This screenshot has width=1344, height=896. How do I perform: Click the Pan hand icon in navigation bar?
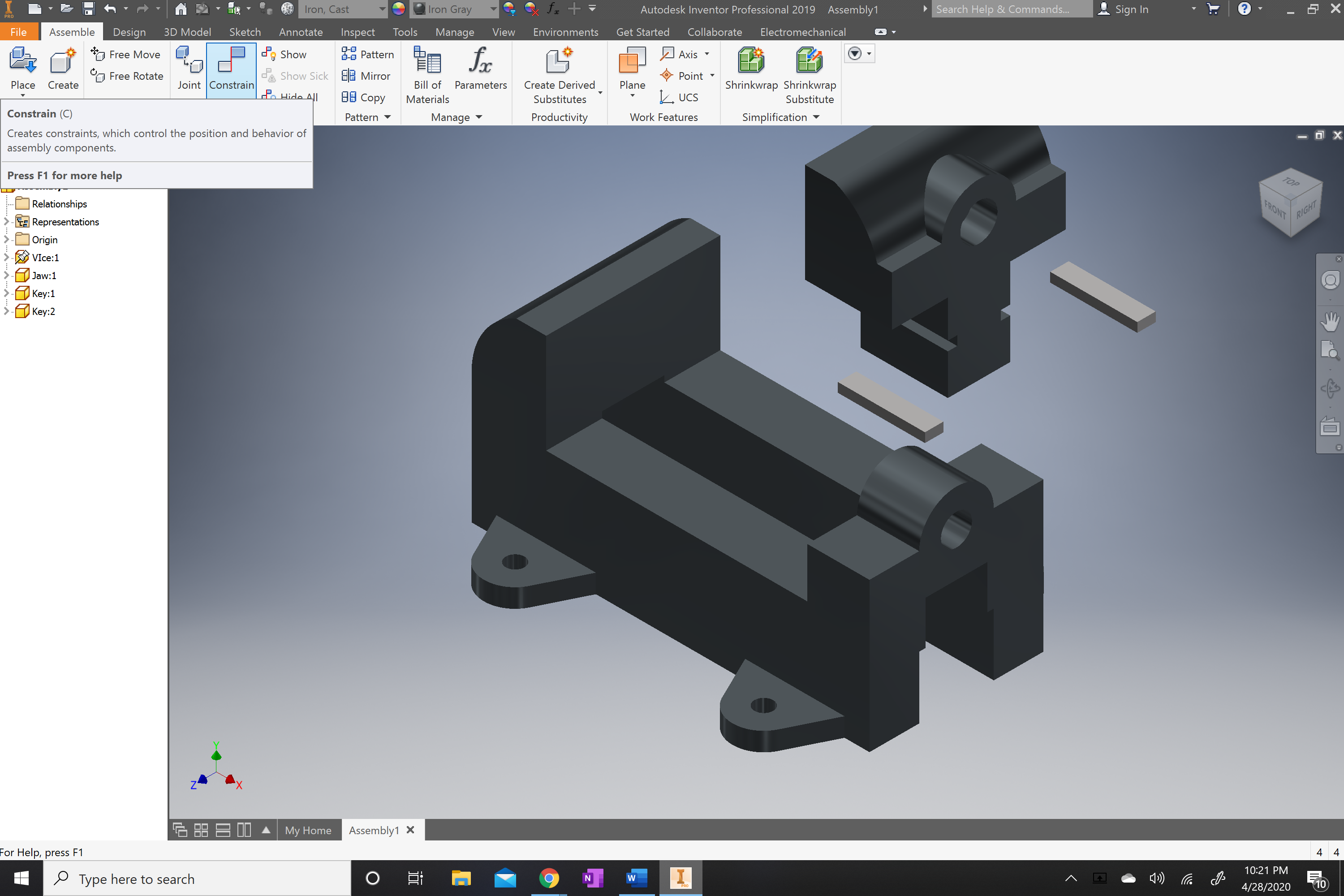tap(1330, 322)
